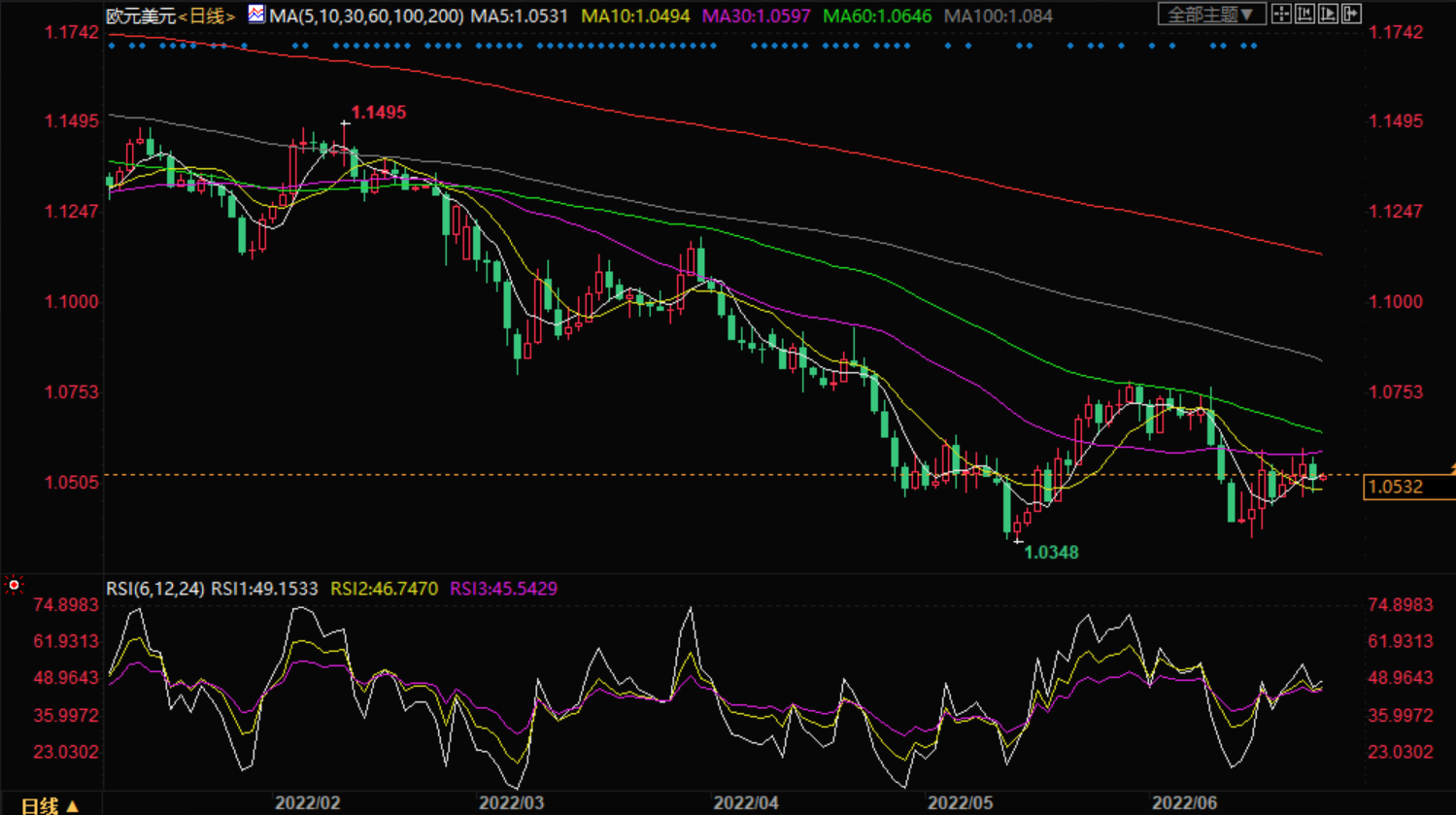Expand the 日线 period selector at bottom left
The width and height of the screenshot is (1456, 815).
tap(49, 805)
